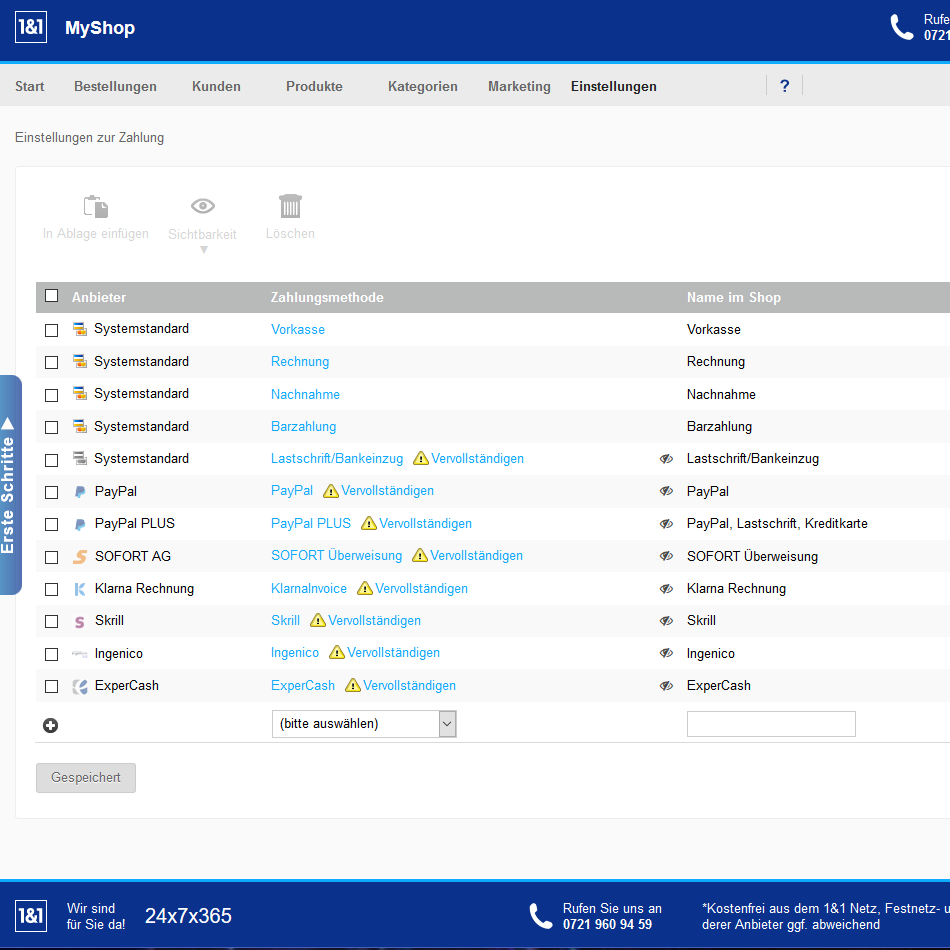
Task: Click the warning icon next to PayPal PLUS
Action: [369, 524]
